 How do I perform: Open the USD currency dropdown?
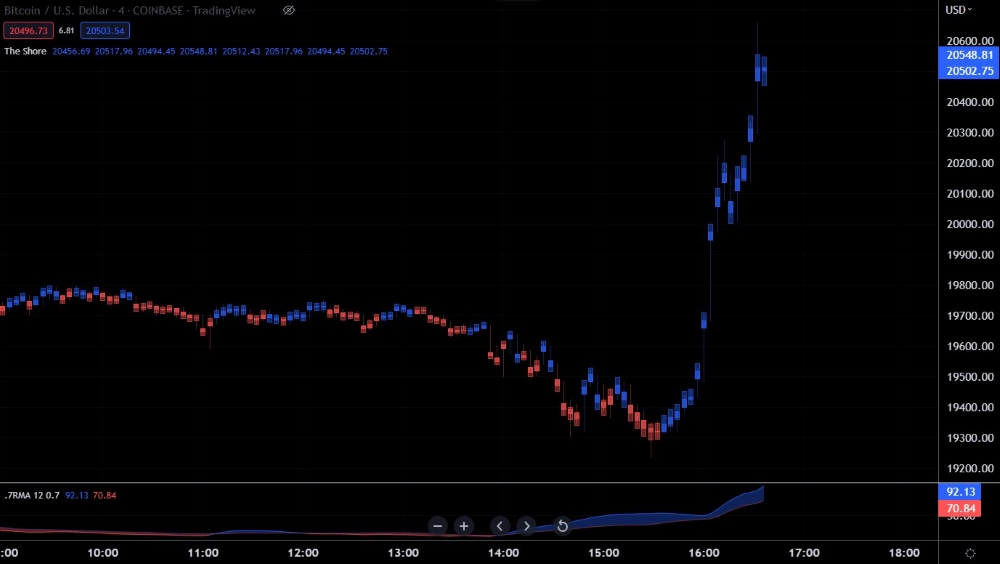(959, 10)
